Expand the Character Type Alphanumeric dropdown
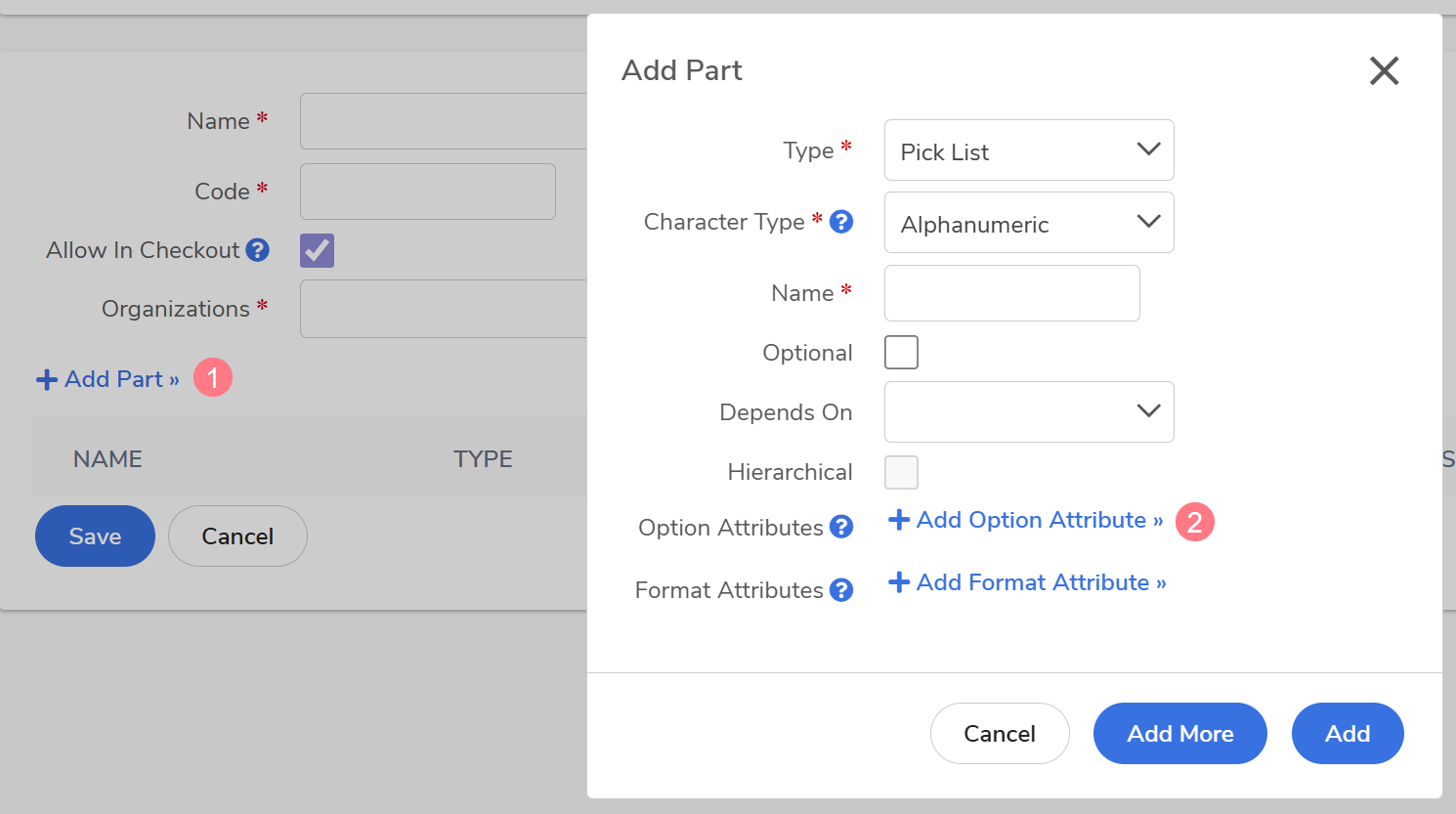The width and height of the screenshot is (1456, 814). [1028, 223]
